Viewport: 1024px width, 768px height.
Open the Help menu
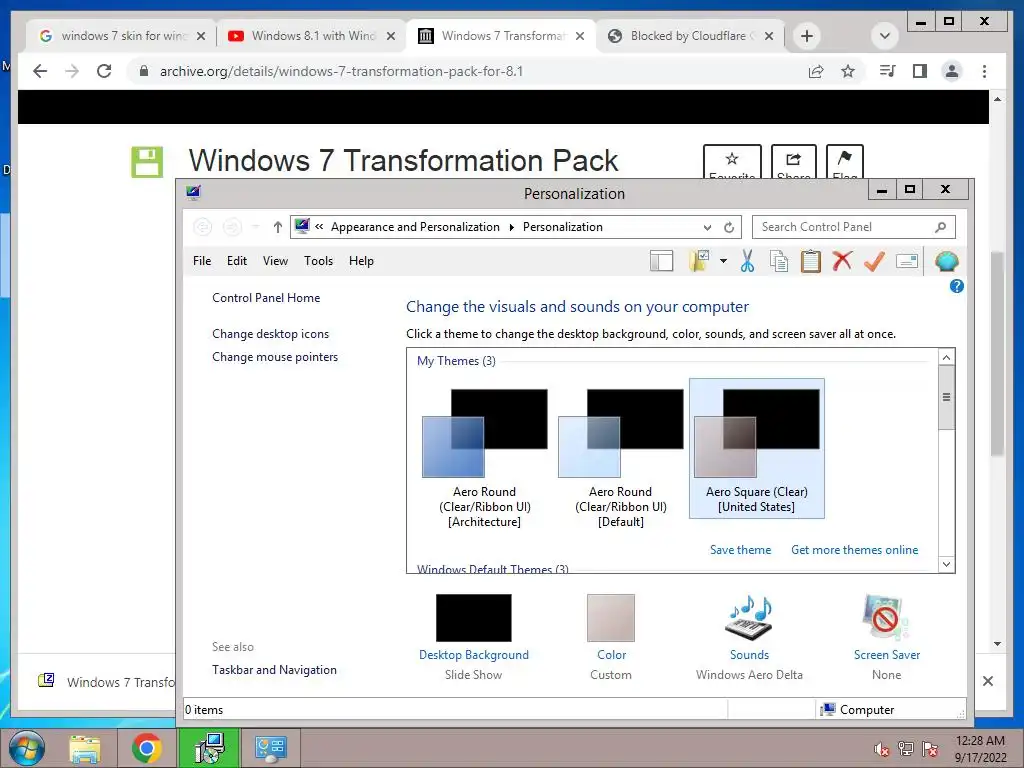361,261
